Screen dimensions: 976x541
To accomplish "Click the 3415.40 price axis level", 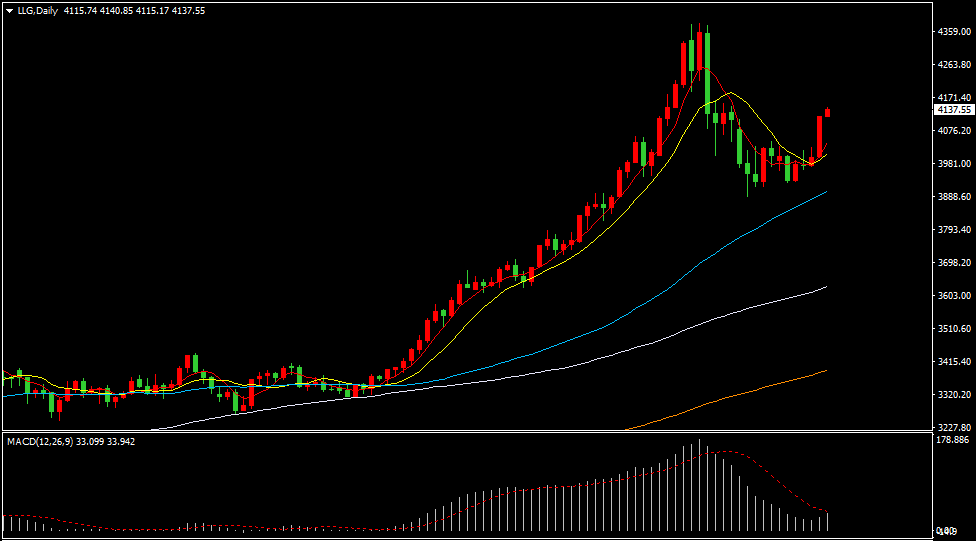I will [954, 361].
